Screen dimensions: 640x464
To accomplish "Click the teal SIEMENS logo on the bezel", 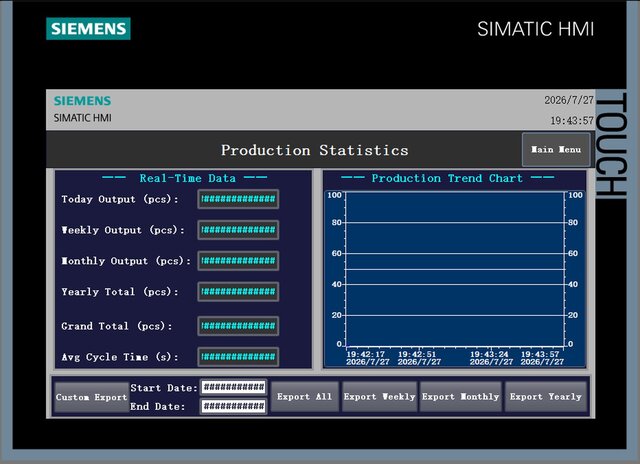I will (x=88, y=29).
